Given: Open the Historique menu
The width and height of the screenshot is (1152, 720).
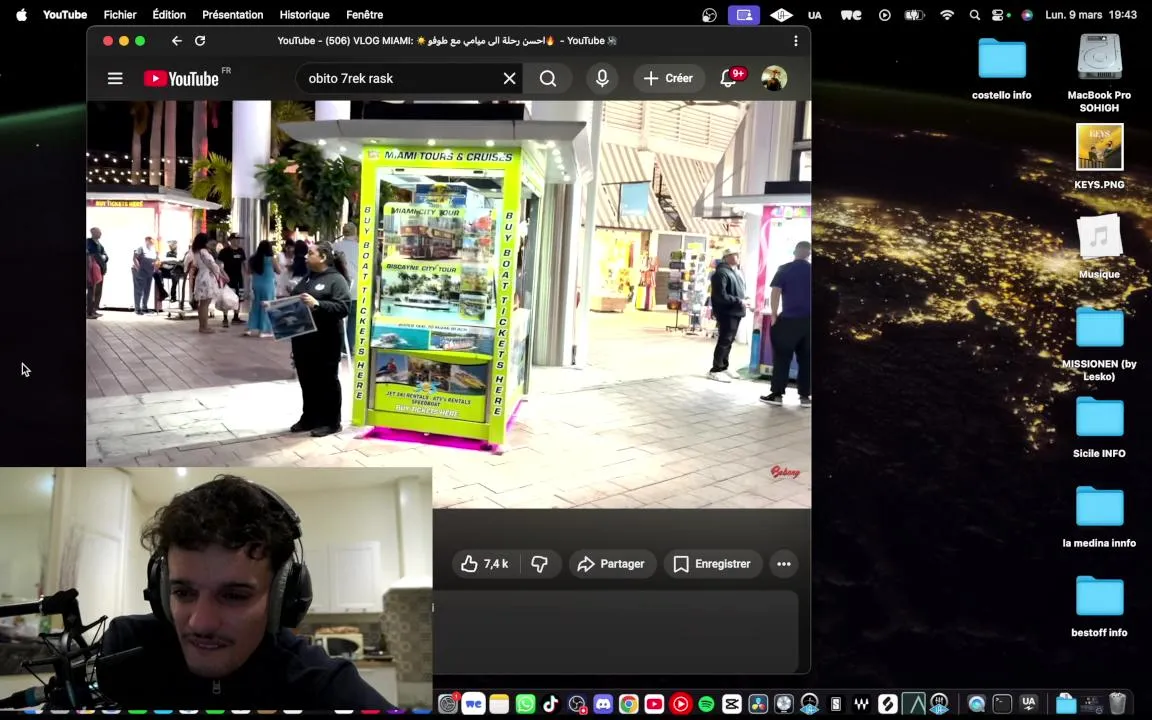Looking at the screenshot, I should [x=304, y=15].
